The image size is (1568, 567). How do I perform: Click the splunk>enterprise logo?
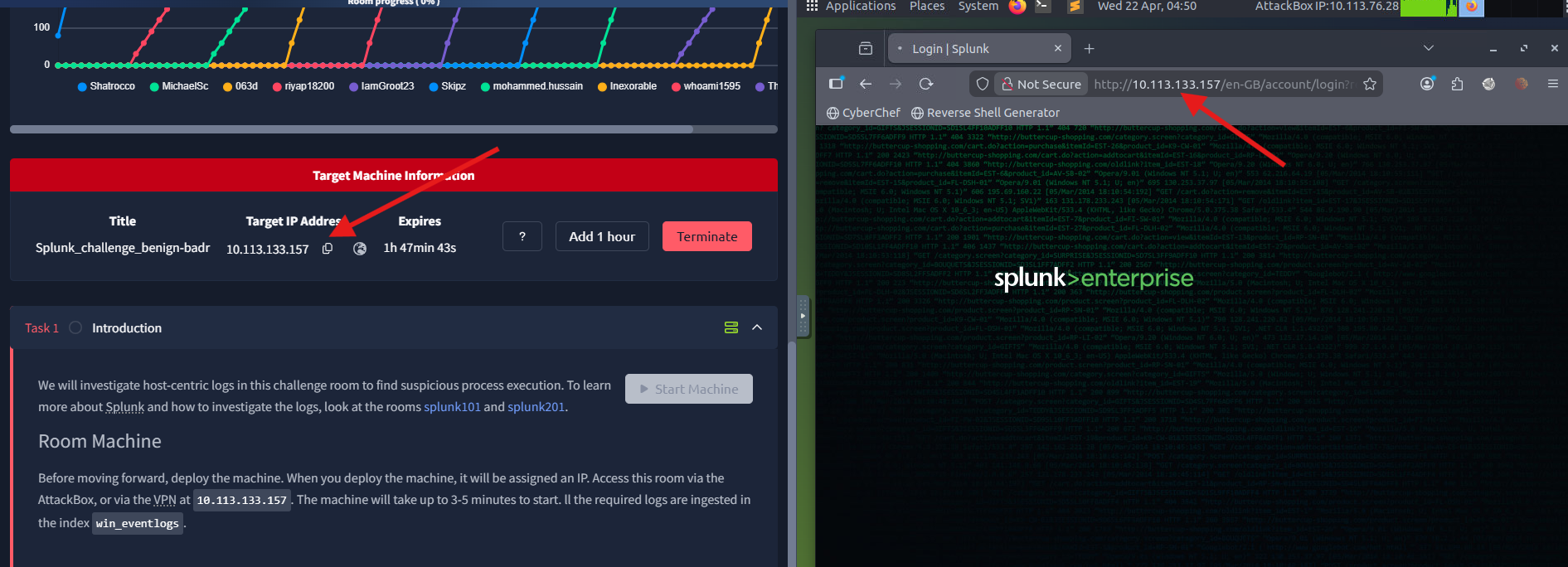point(1094,279)
